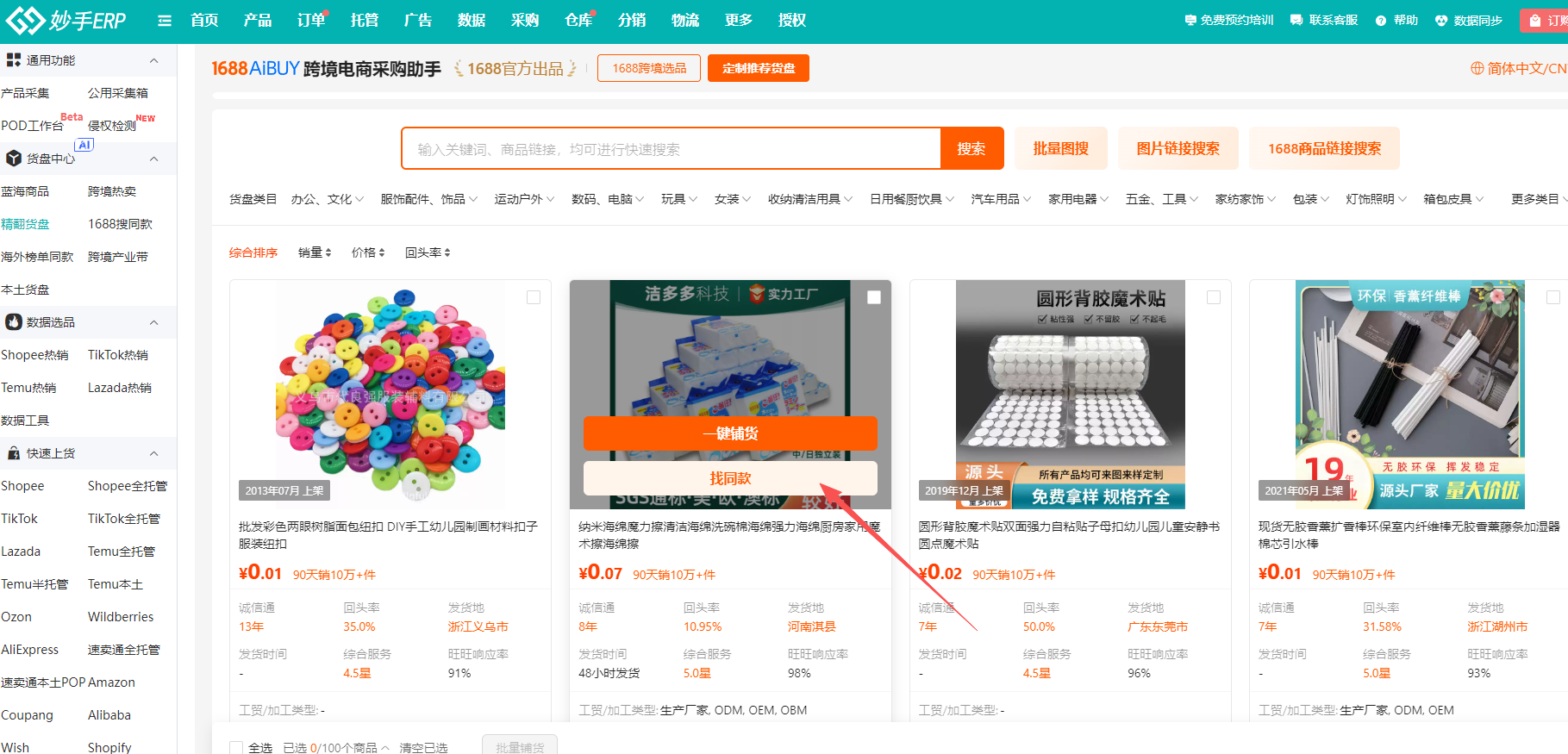The image size is (1568, 754).
Task: Open Wildberries in sidebar
Action: coord(121,617)
